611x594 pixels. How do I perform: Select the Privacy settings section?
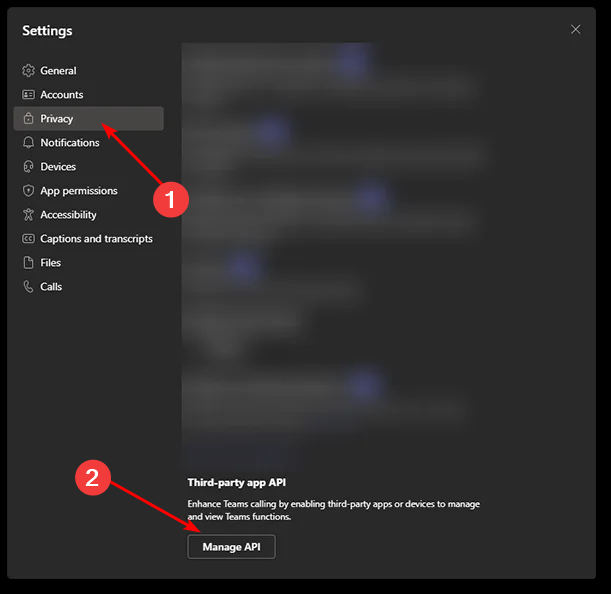click(x=88, y=118)
